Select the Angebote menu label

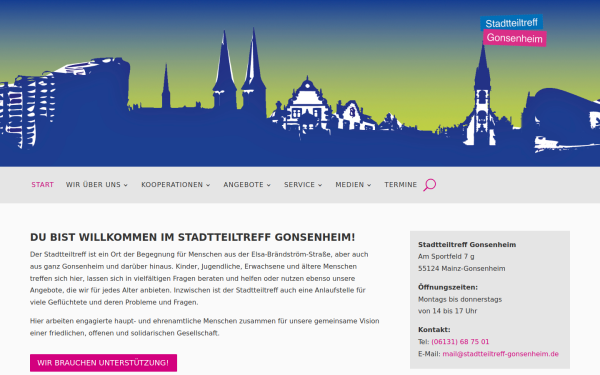tap(243, 185)
